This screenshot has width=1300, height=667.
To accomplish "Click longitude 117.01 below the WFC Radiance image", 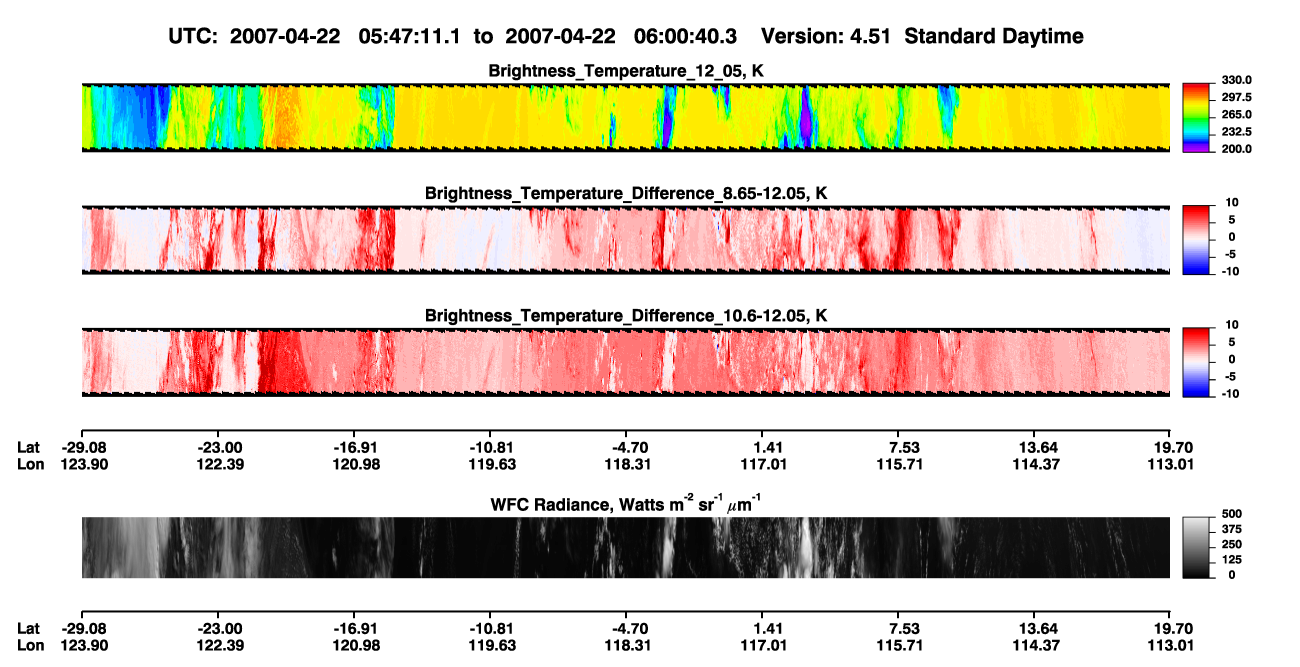I will click(764, 644).
